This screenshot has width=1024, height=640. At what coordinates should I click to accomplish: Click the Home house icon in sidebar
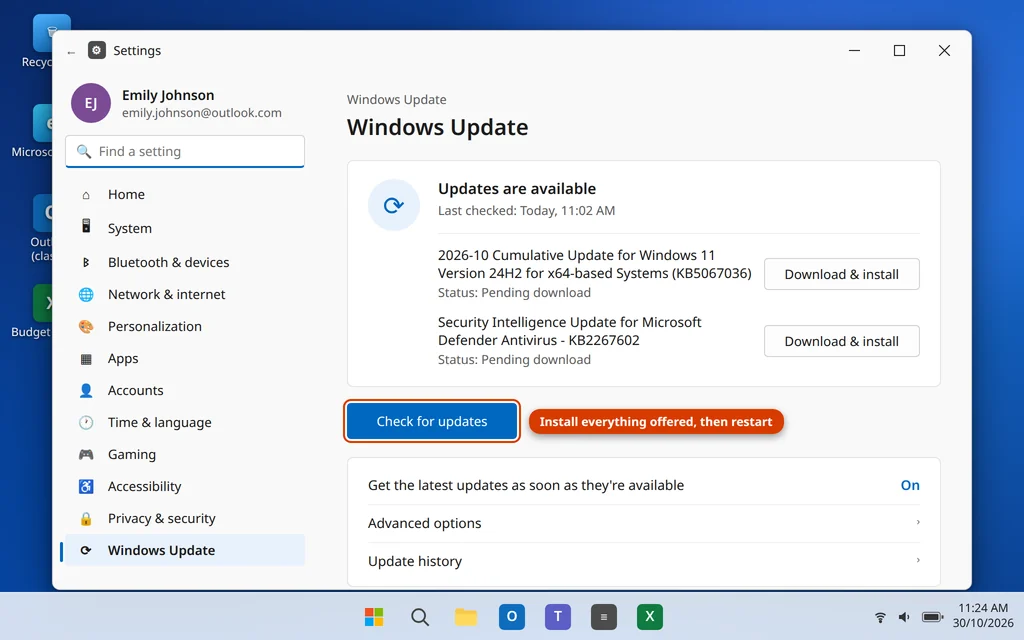coord(86,195)
